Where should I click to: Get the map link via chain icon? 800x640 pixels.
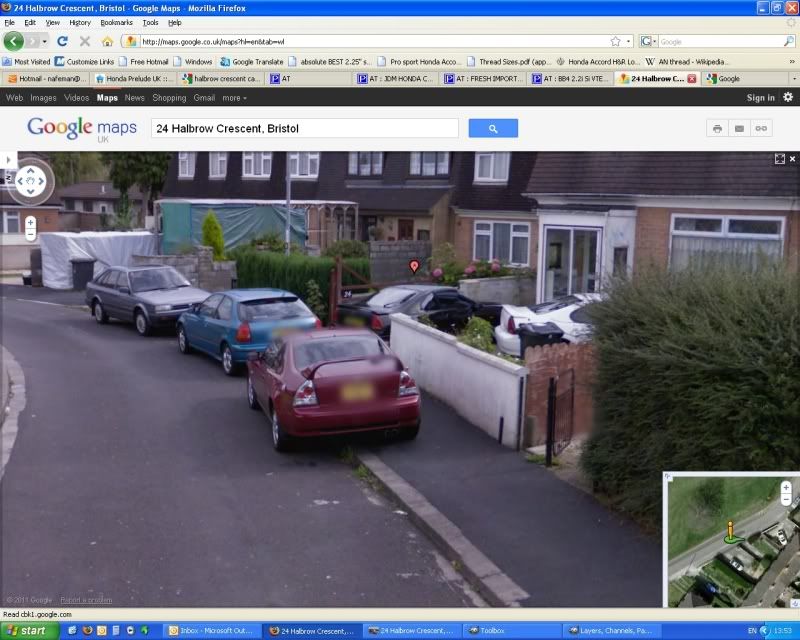click(x=761, y=129)
